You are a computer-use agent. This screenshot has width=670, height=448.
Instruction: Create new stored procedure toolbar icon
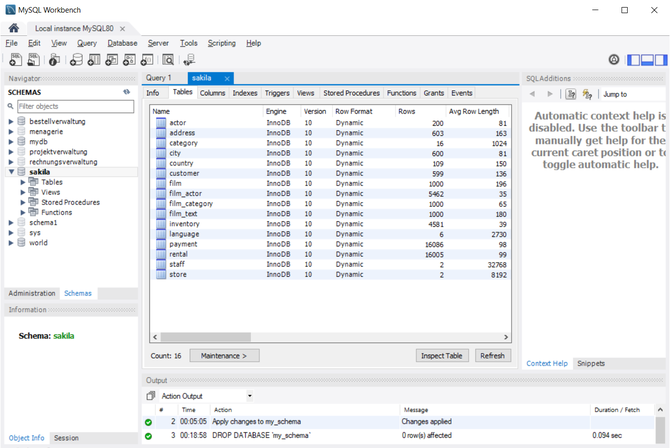pyautogui.click(x=129, y=60)
